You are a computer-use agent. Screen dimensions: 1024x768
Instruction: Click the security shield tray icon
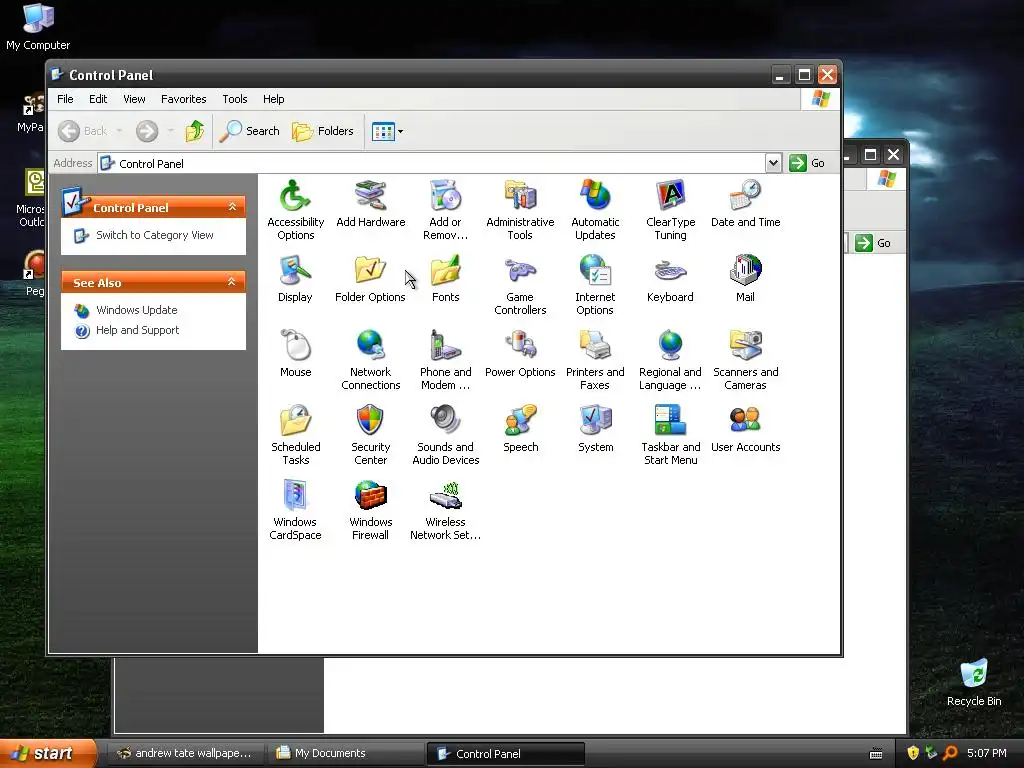point(913,753)
